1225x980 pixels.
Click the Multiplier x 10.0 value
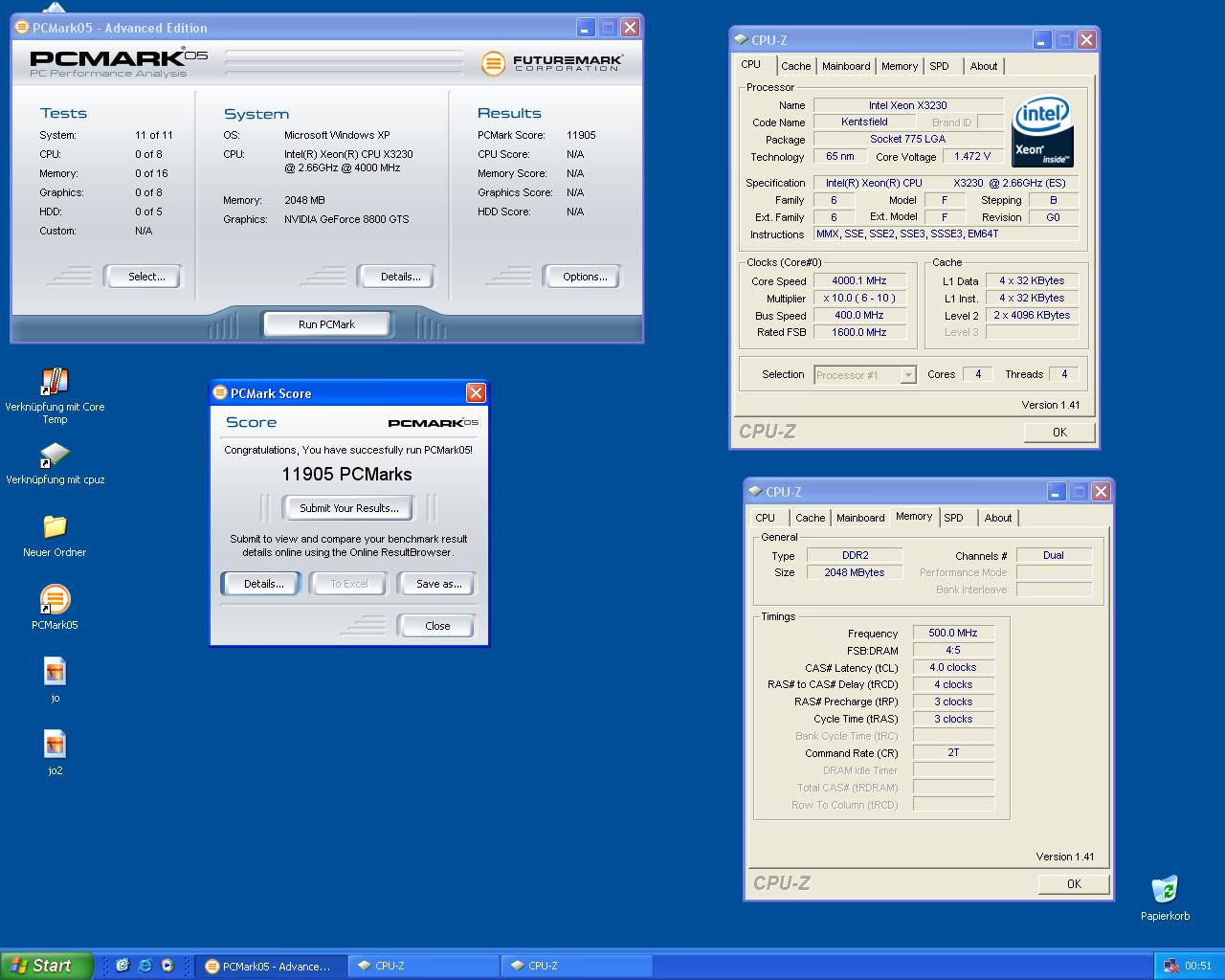click(859, 299)
